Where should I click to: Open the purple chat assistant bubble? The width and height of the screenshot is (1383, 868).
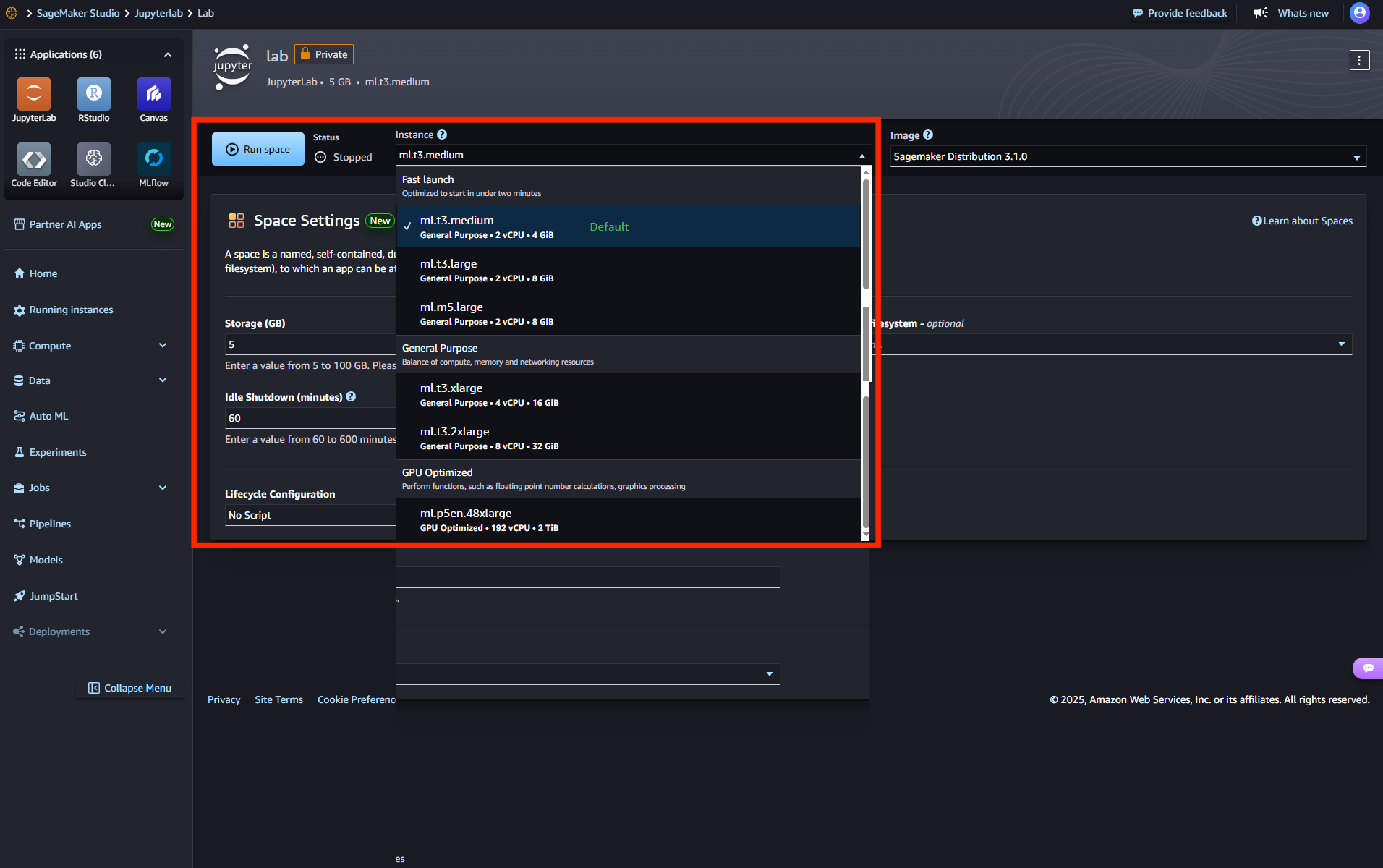1368,668
